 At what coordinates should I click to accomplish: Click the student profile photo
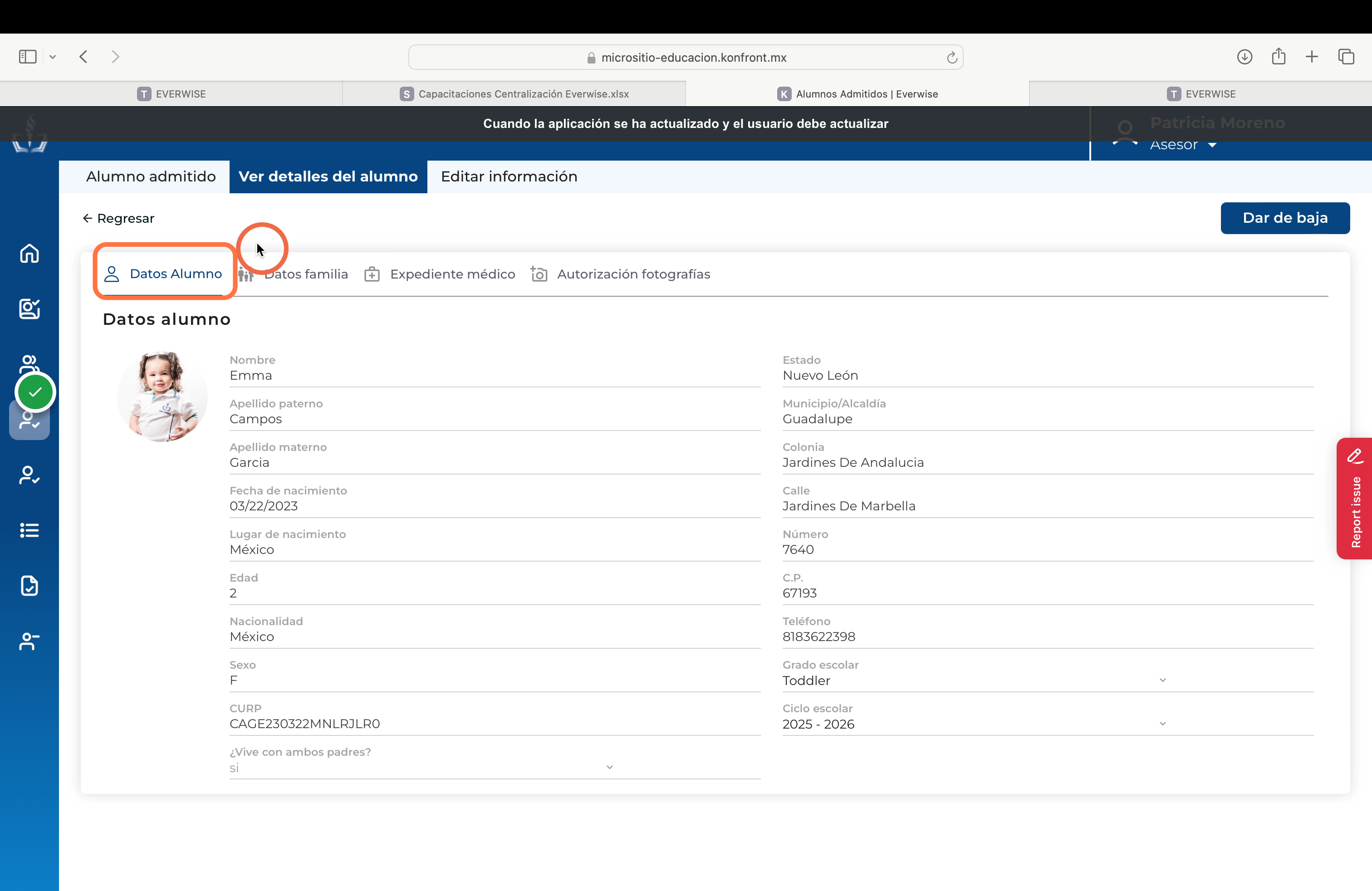click(x=162, y=397)
